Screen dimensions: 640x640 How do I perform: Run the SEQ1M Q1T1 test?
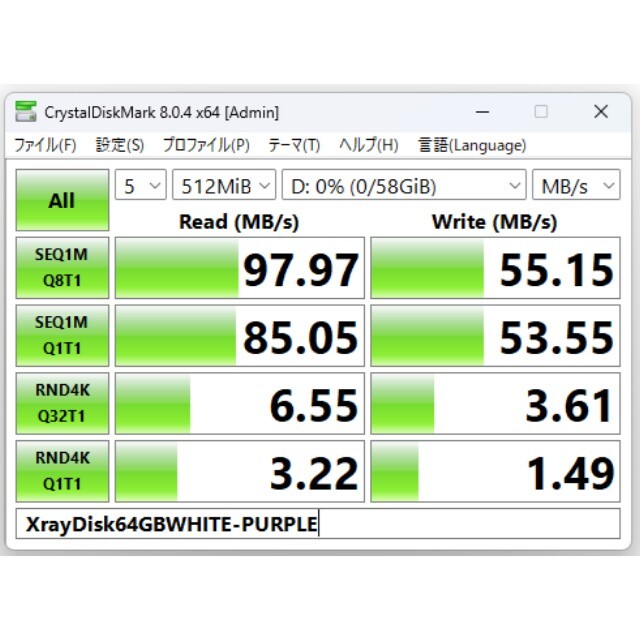click(x=62, y=336)
